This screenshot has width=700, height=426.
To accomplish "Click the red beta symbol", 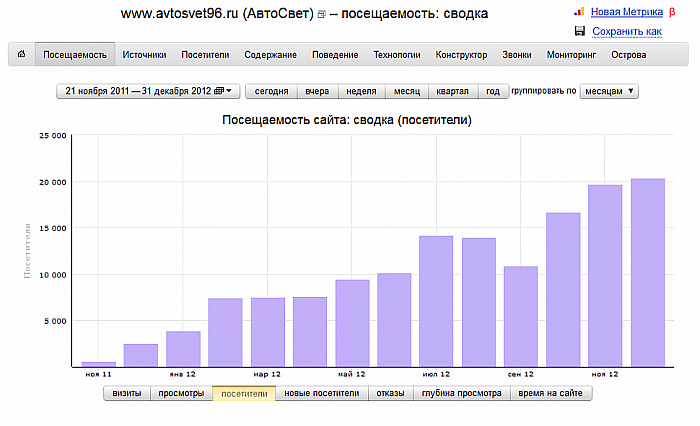I will 672,13.
